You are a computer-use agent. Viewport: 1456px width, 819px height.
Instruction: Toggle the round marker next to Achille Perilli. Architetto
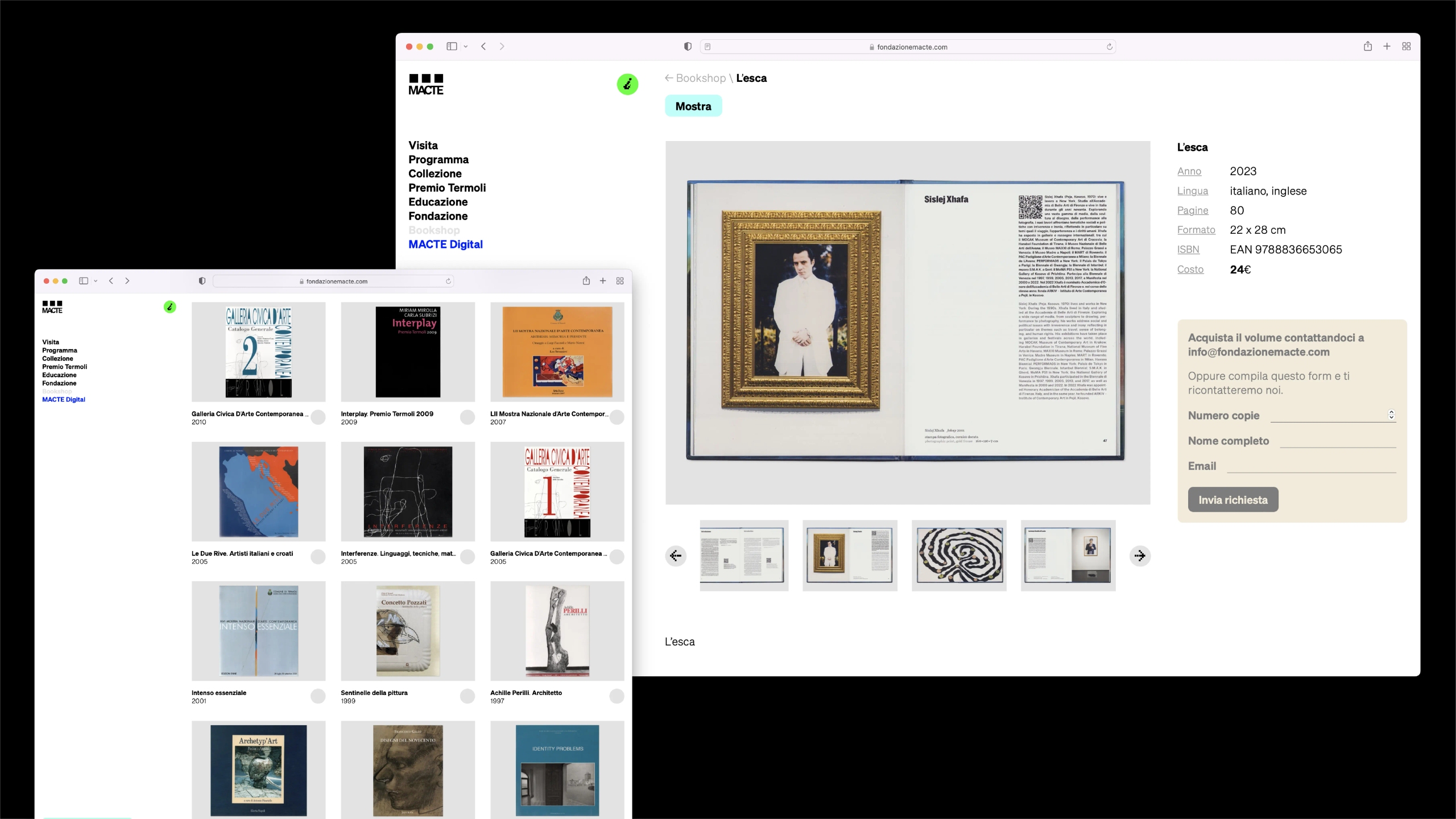coord(617,696)
